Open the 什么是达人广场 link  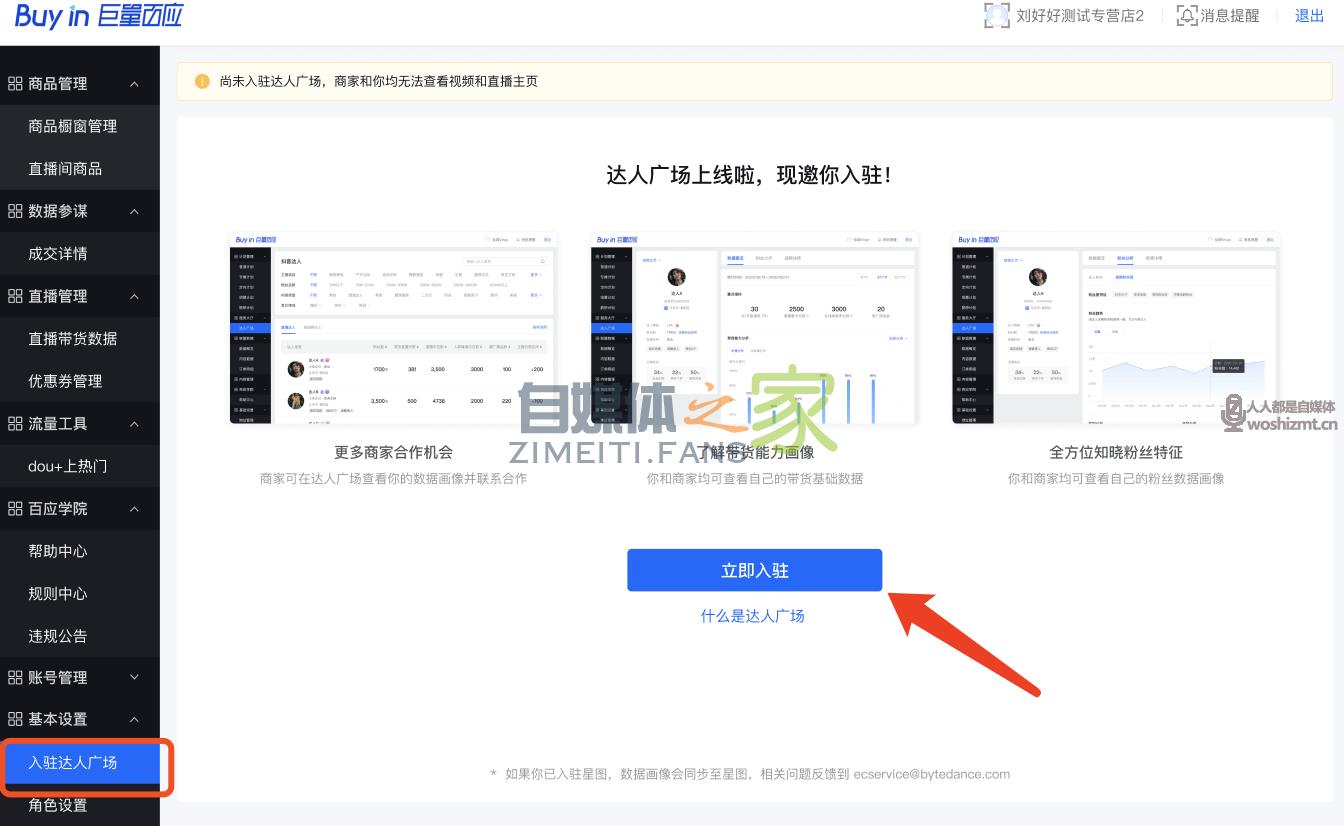(753, 616)
